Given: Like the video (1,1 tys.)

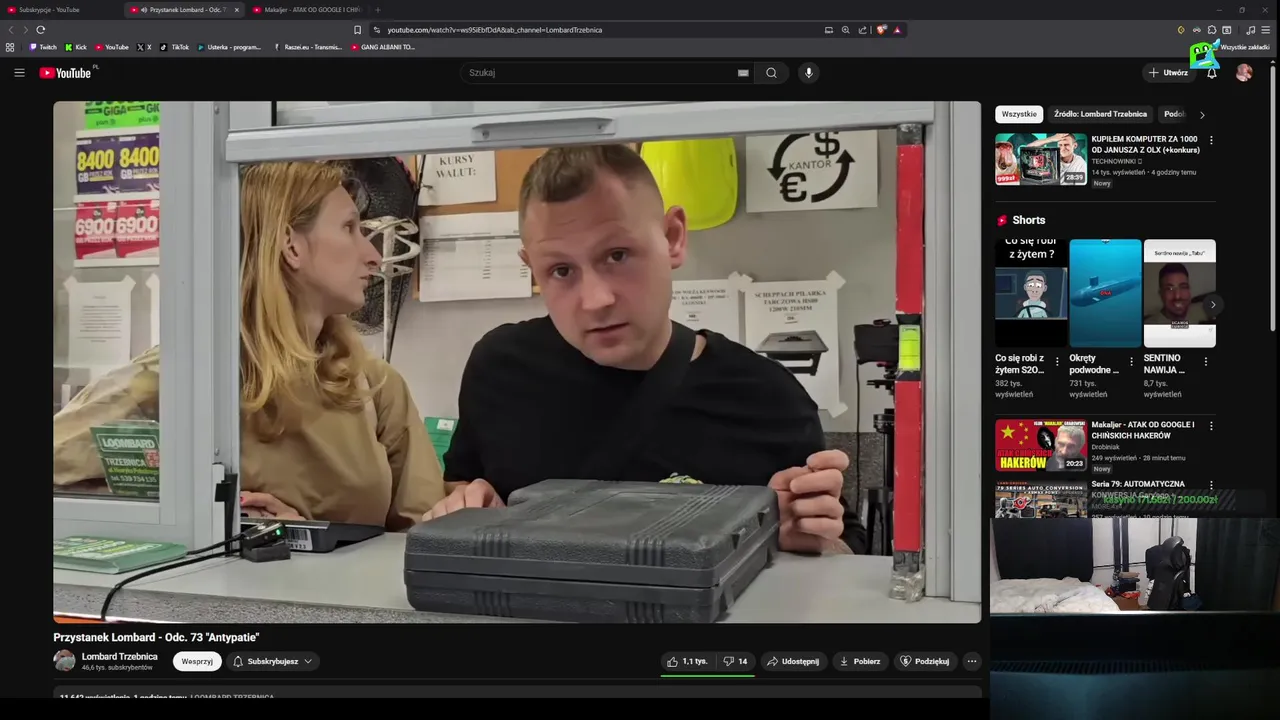Looking at the screenshot, I should (687, 661).
